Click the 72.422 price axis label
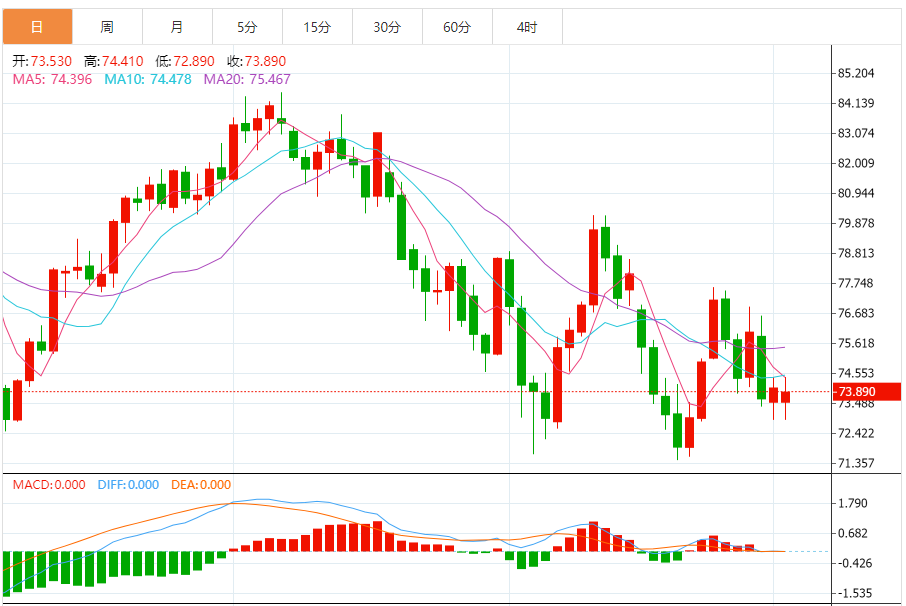The image size is (906, 606). (856, 433)
